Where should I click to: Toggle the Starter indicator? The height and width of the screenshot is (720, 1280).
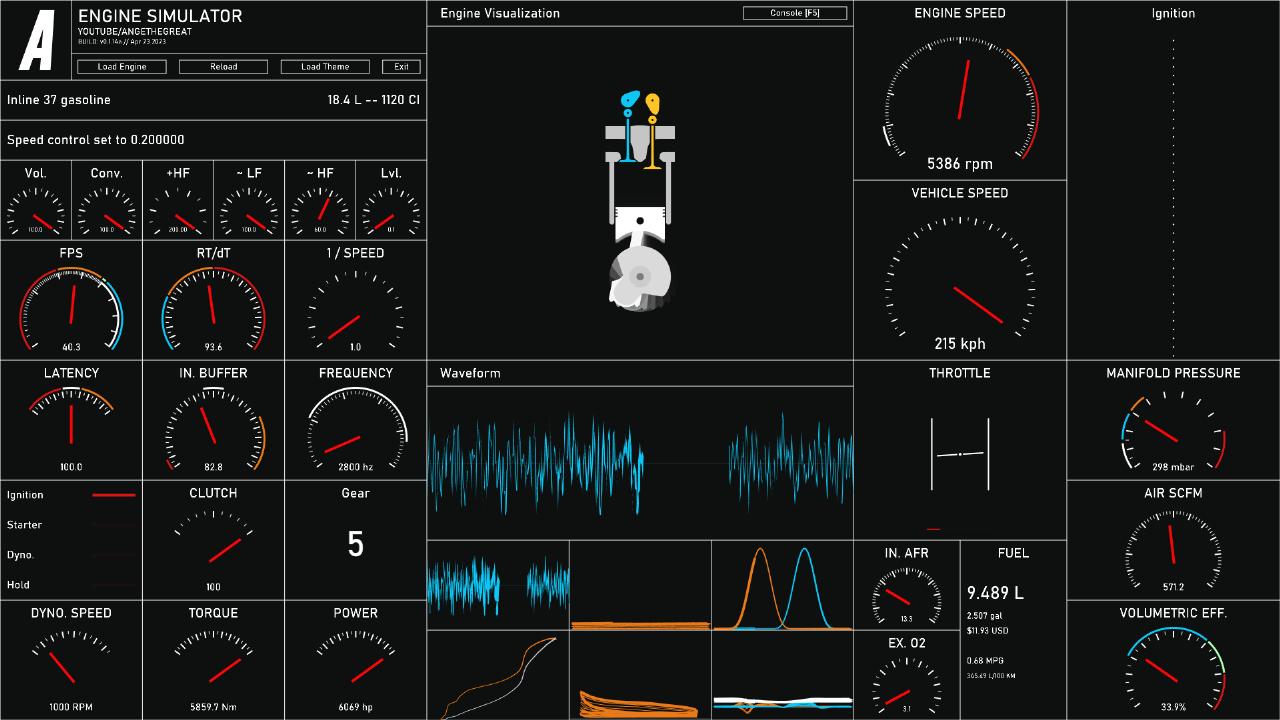pyautogui.click(x=113, y=525)
